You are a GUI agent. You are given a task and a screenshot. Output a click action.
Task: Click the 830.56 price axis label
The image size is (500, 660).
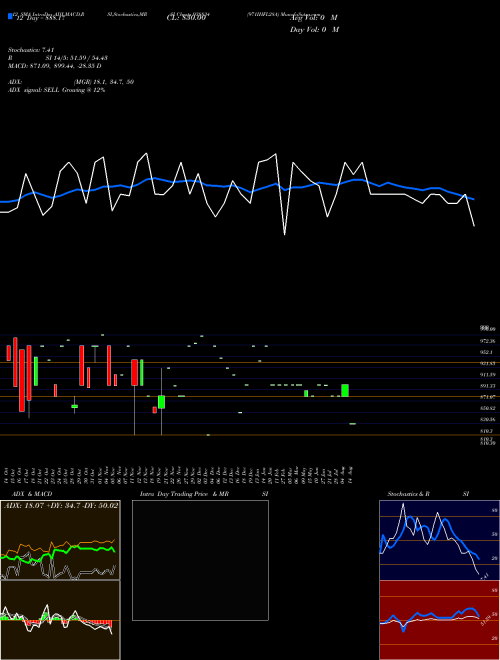click(487, 419)
